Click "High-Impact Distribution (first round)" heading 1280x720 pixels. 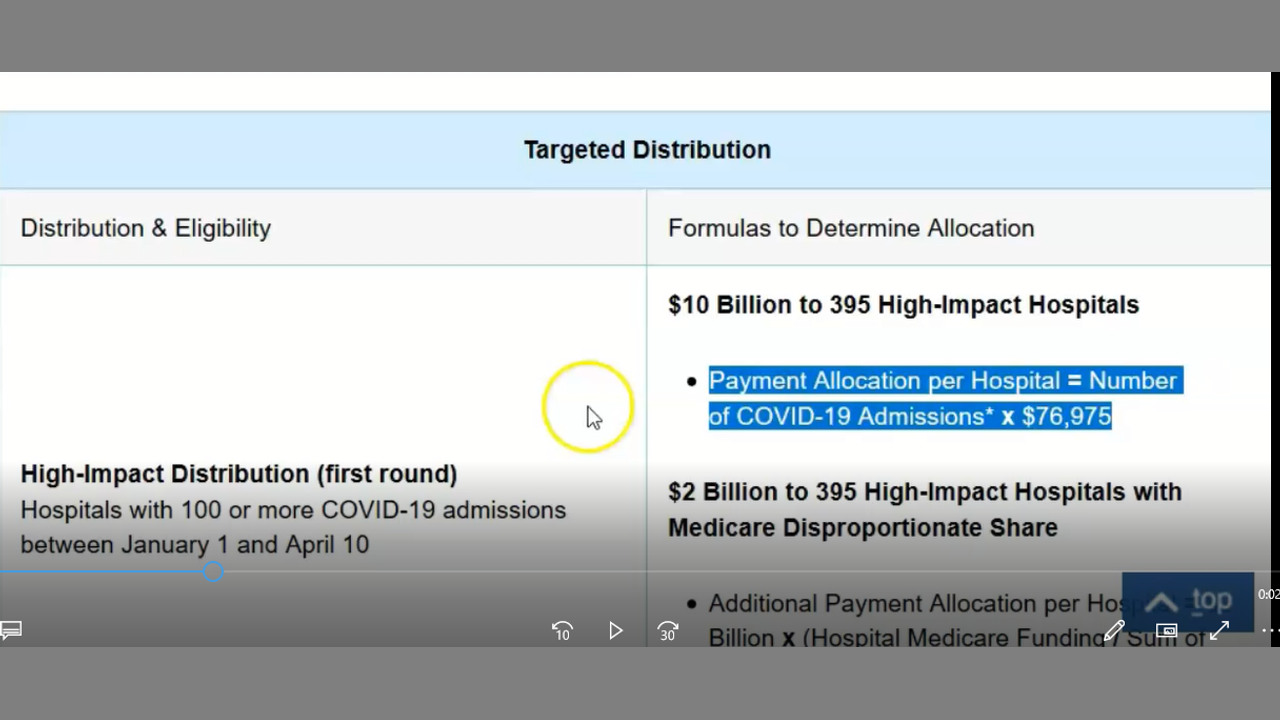238,474
